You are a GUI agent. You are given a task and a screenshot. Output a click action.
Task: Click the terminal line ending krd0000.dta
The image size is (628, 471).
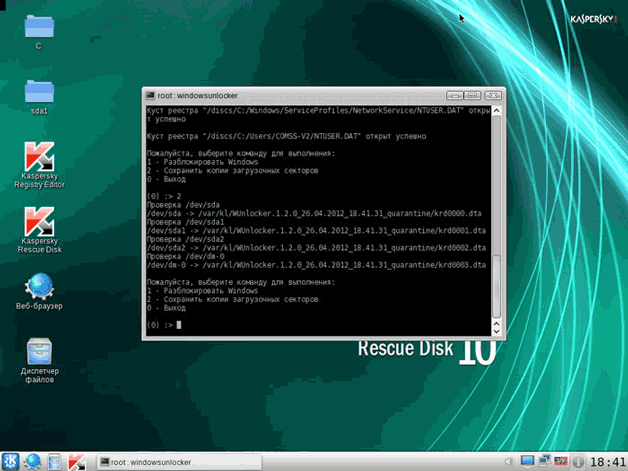314,213
